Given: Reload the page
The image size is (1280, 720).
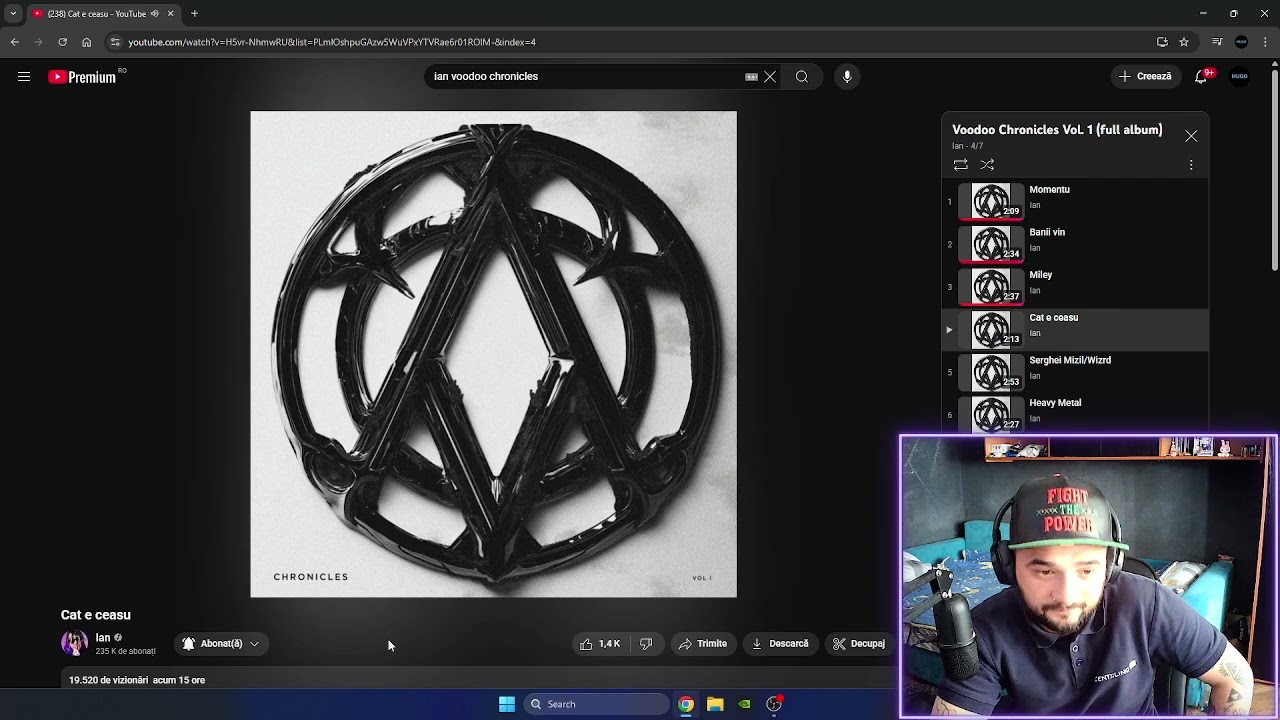Looking at the screenshot, I should coord(62,42).
